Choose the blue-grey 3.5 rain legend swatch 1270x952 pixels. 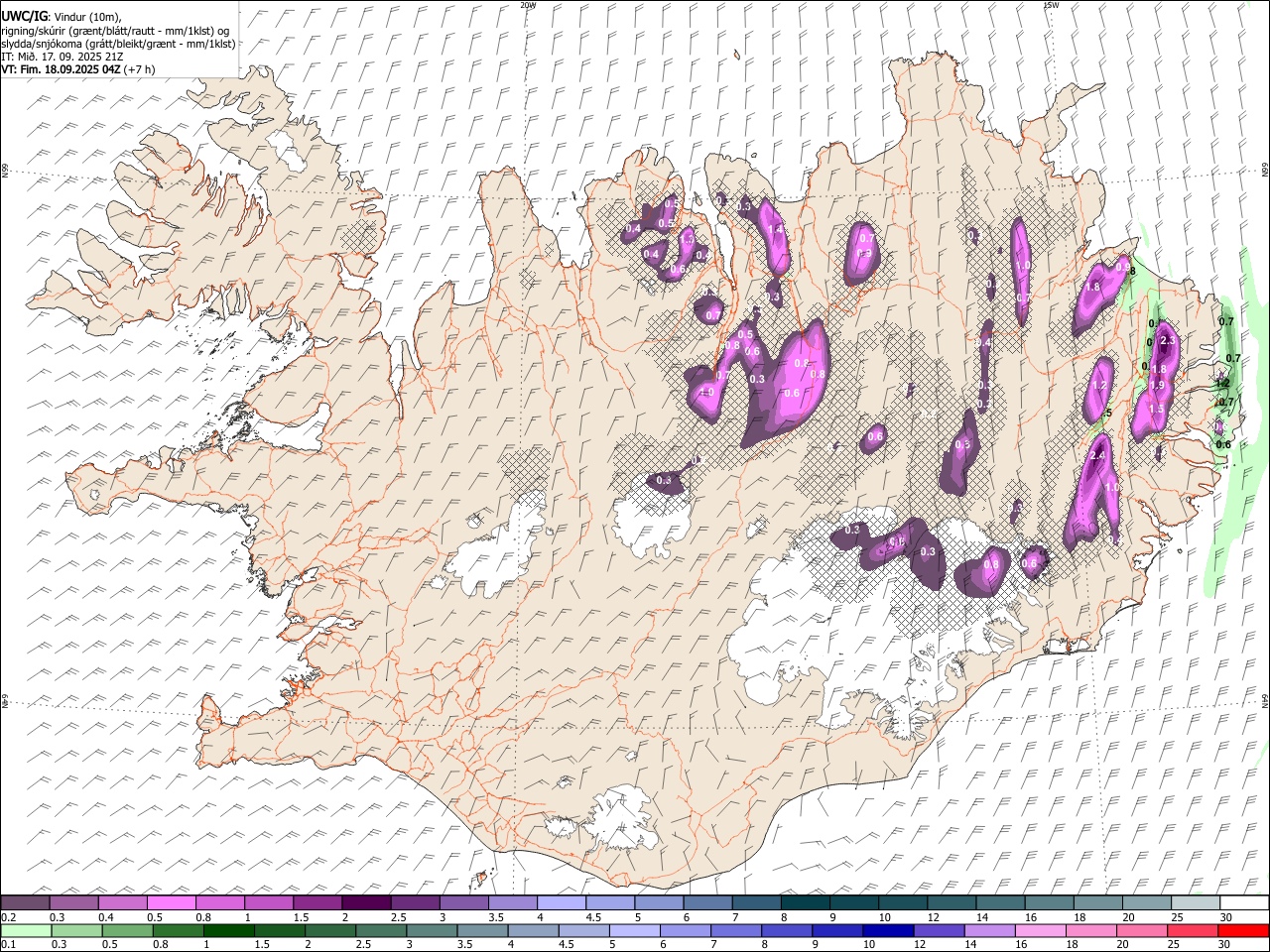(x=481, y=931)
